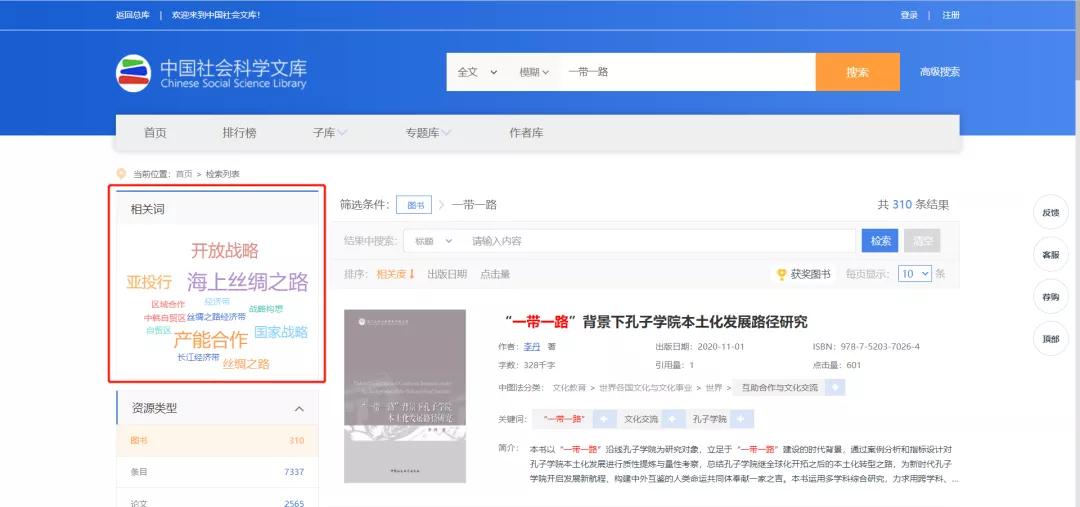Click the main search box containing 一带一路
This screenshot has width=1080, height=507.
[x=689, y=72]
